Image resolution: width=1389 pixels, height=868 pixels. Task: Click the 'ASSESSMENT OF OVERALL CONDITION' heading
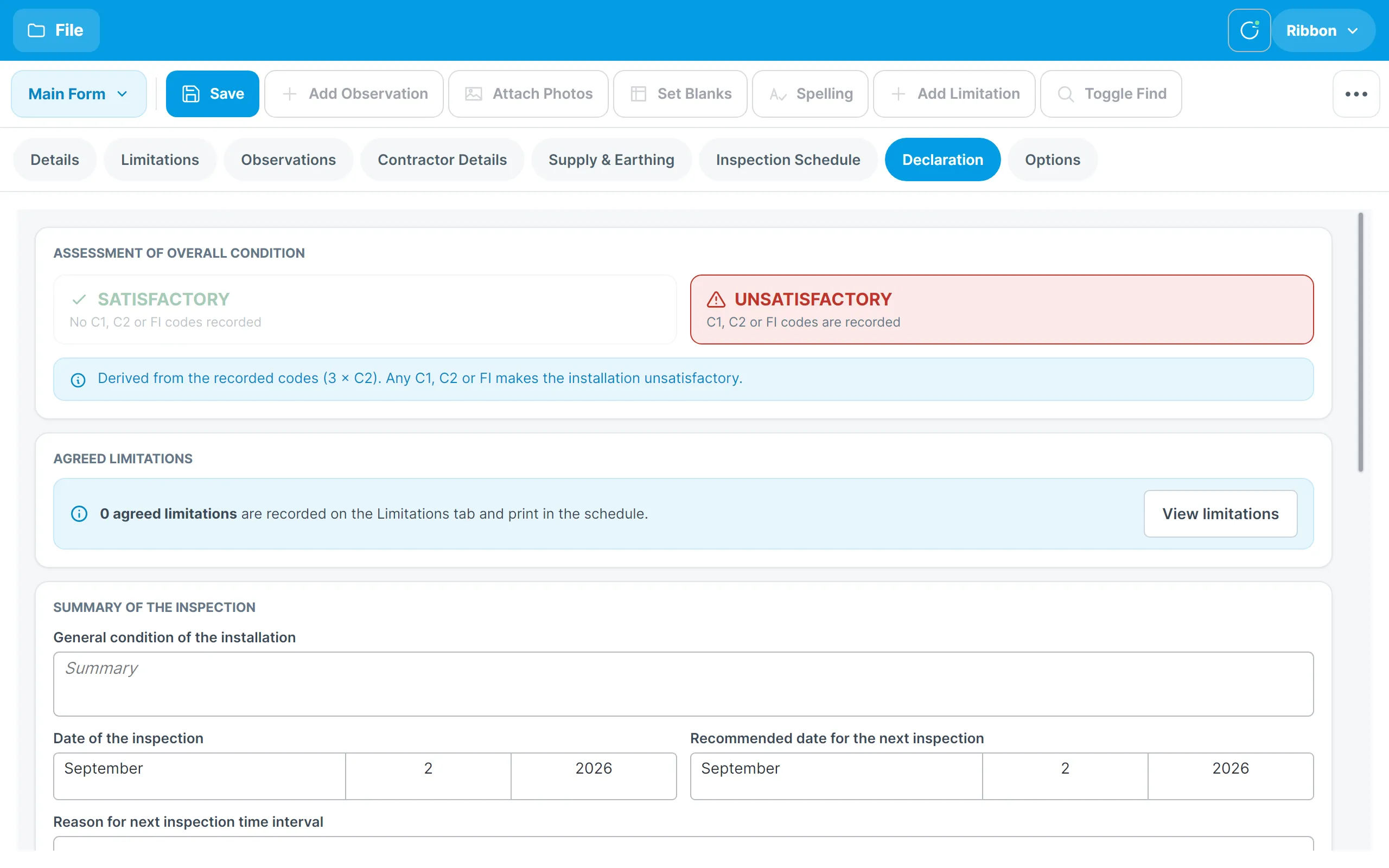(179, 253)
